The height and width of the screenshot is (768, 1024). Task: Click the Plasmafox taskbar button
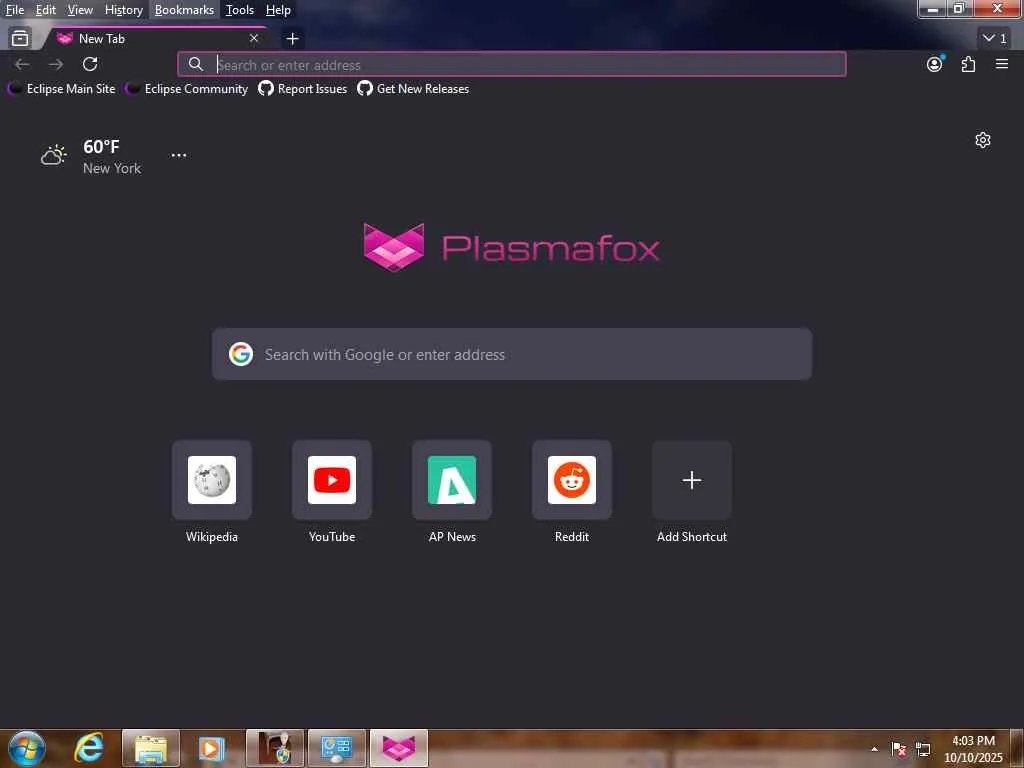(x=398, y=748)
